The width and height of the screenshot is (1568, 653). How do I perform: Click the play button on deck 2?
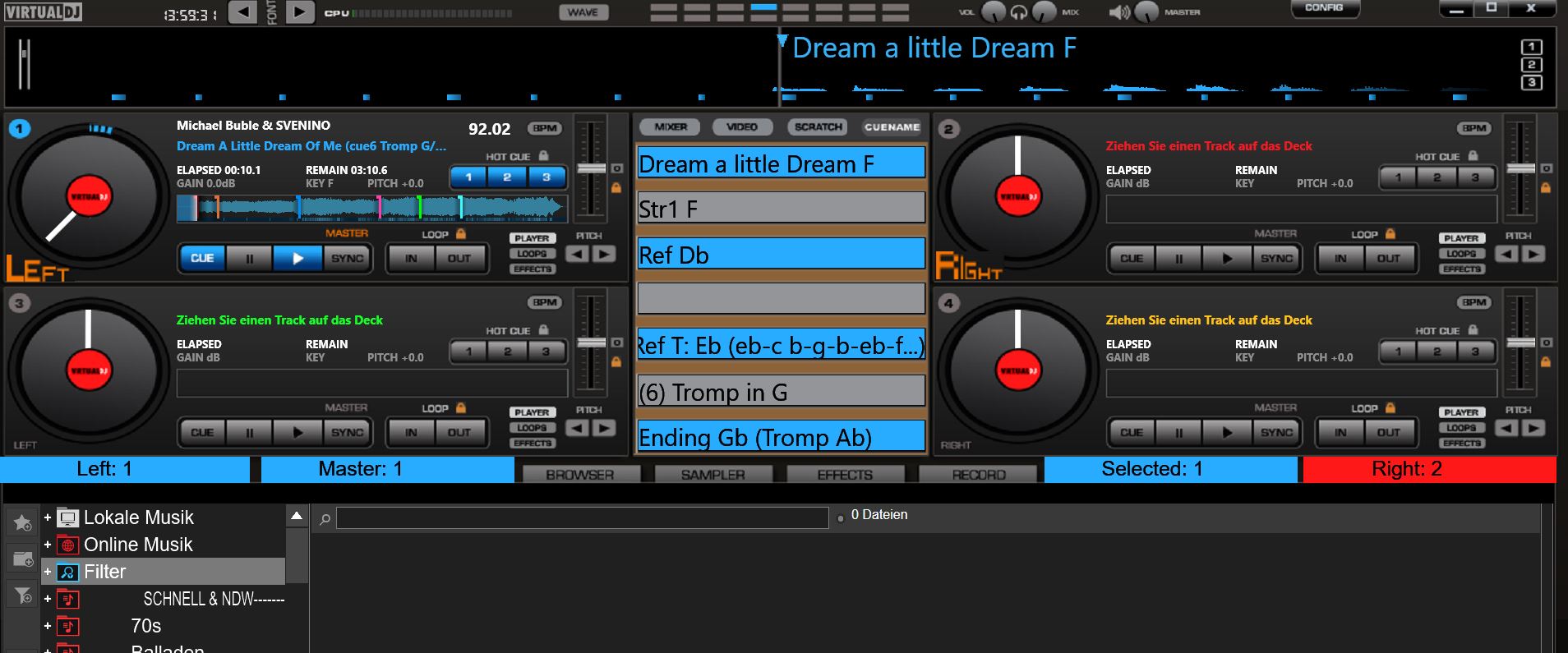pyautogui.click(x=1227, y=258)
